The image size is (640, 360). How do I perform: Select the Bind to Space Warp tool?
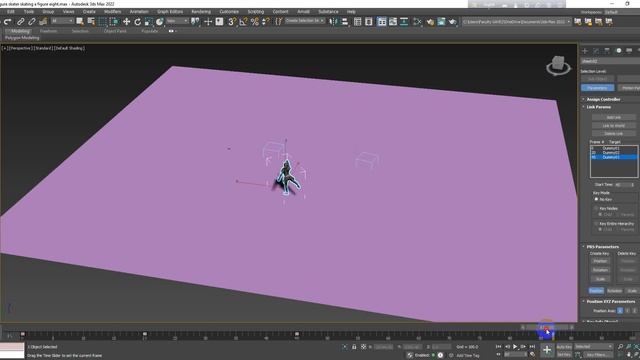(43, 22)
